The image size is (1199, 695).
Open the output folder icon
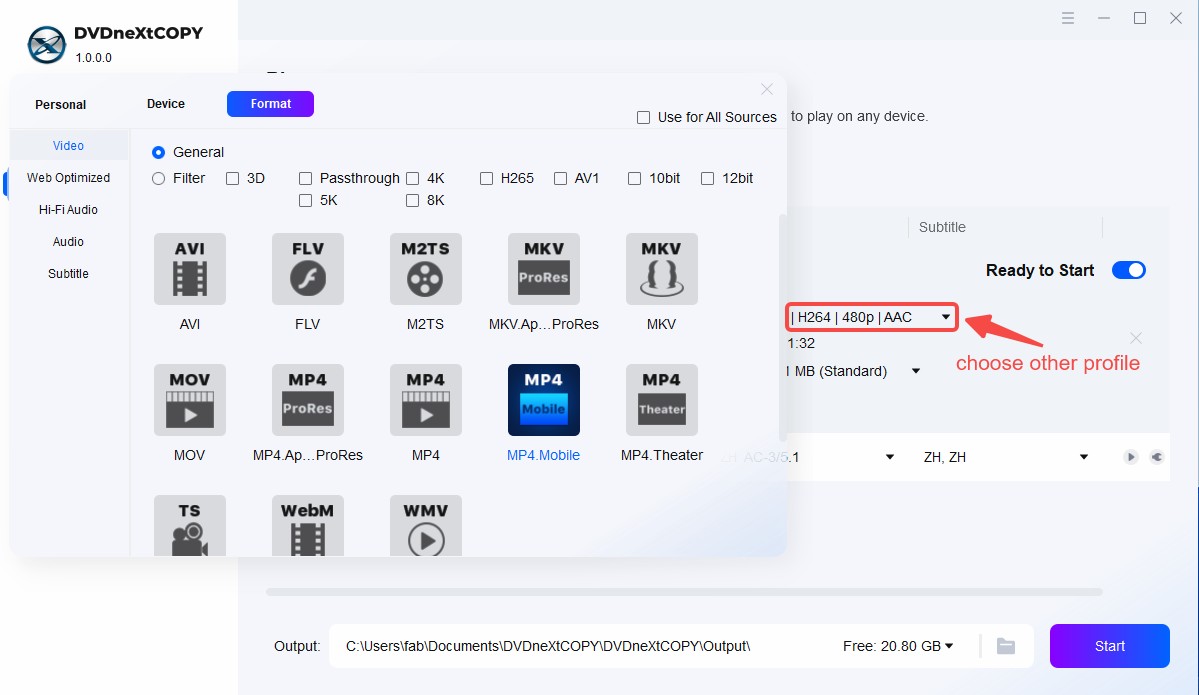coord(1006,646)
